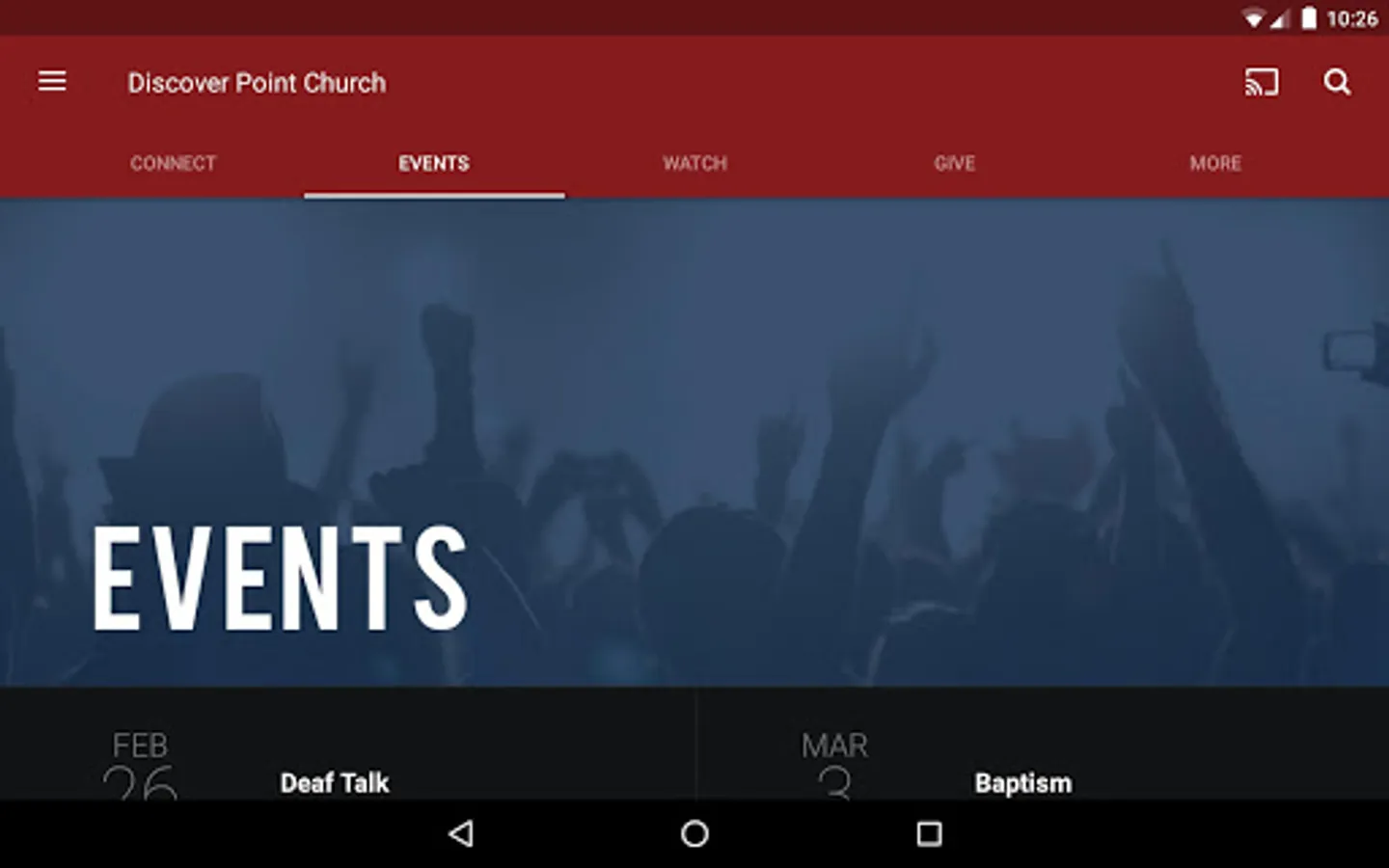Tap the clock showing 10:26
The width and height of the screenshot is (1389, 868).
1352,18
